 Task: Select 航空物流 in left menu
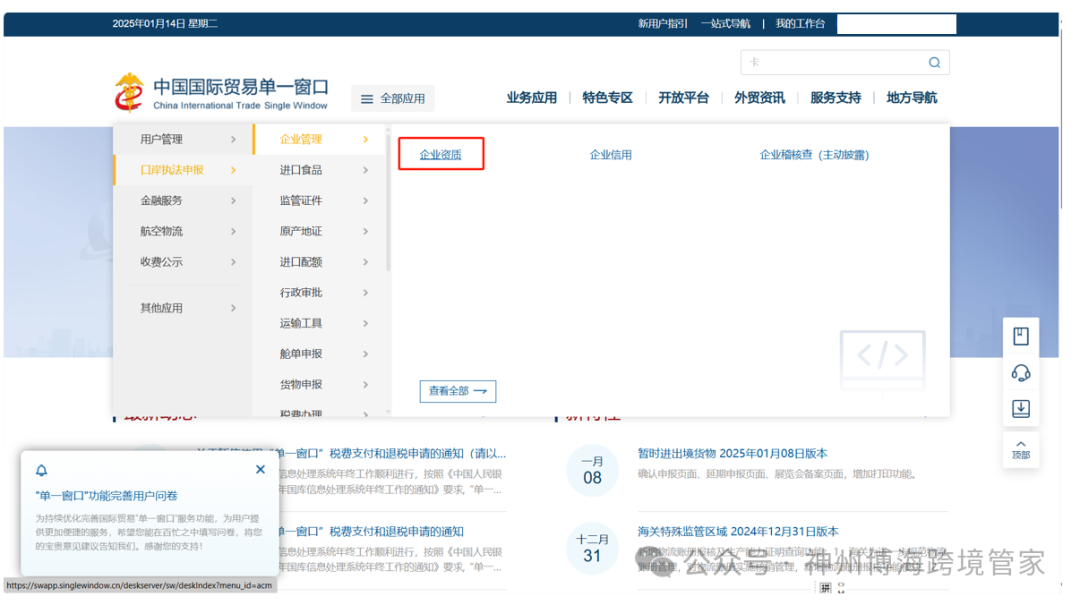pos(161,231)
